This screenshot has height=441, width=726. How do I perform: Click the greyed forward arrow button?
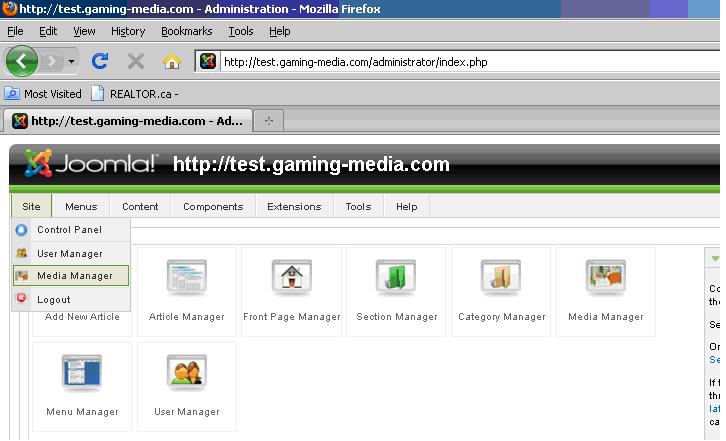coord(52,61)
